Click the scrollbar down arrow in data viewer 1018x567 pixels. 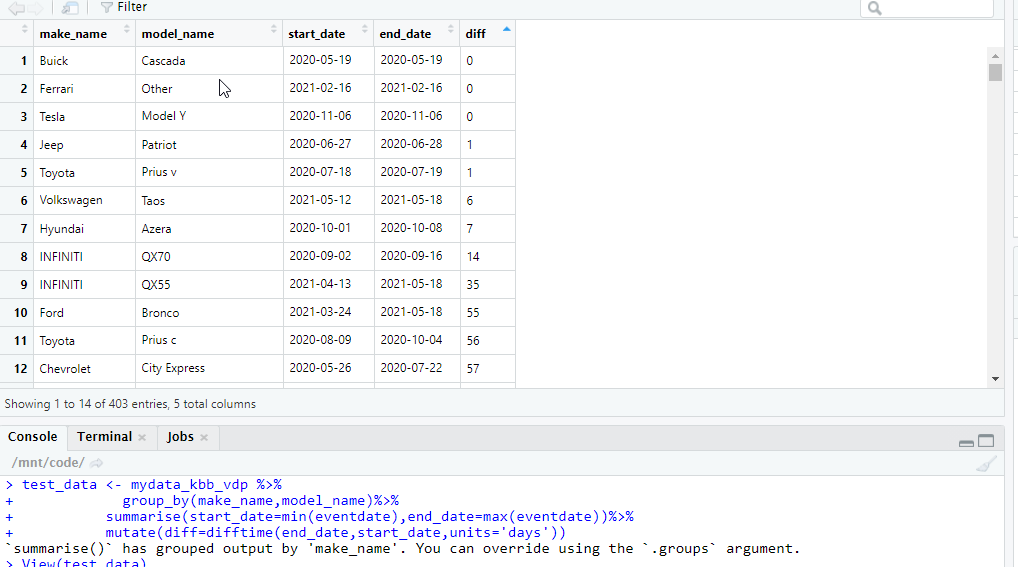pyautogui.click(x=995, y=379)
